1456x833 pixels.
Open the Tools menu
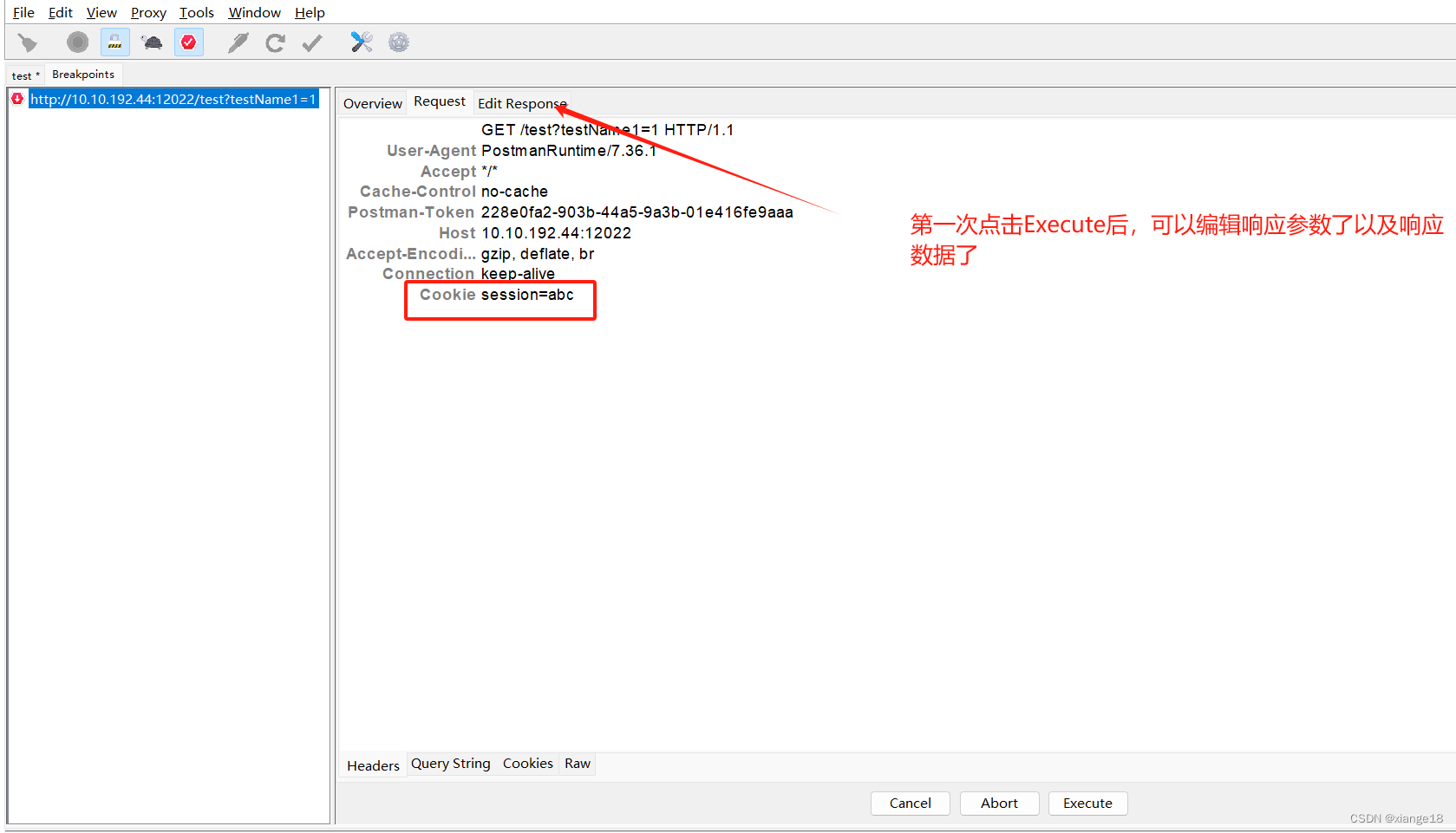tap(197, 12)
